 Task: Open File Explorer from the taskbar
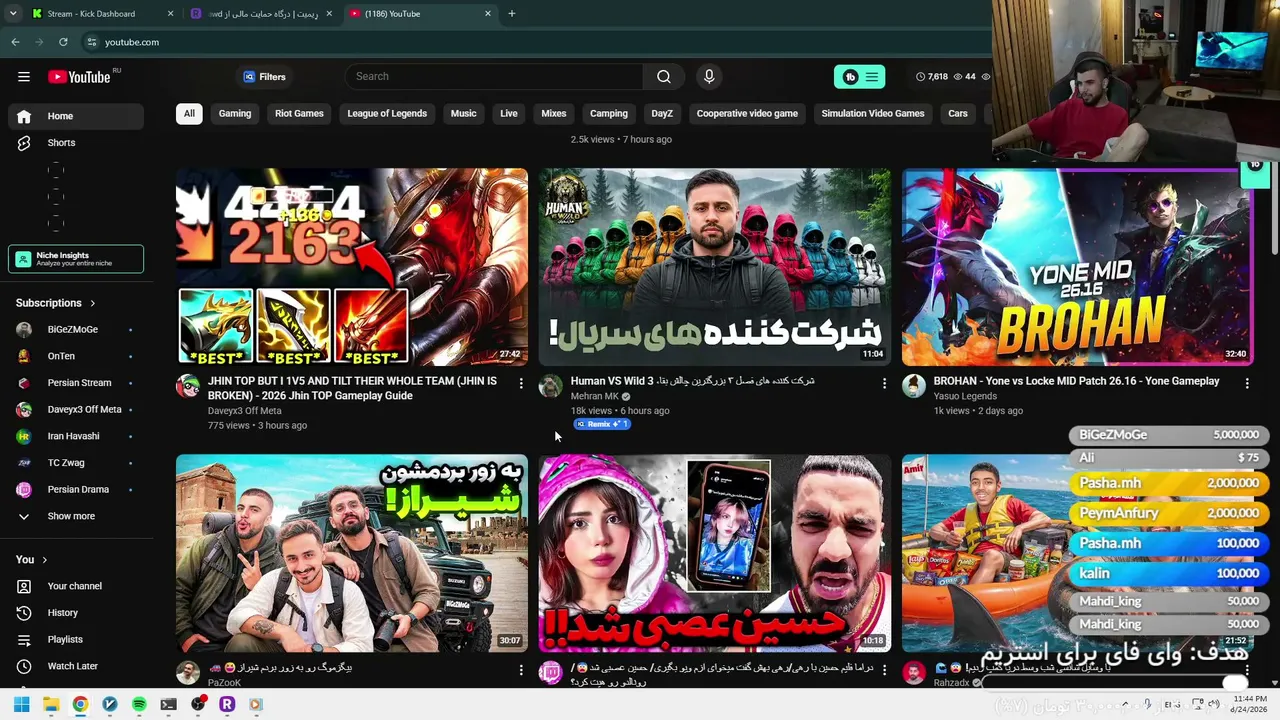coord(51,704)
